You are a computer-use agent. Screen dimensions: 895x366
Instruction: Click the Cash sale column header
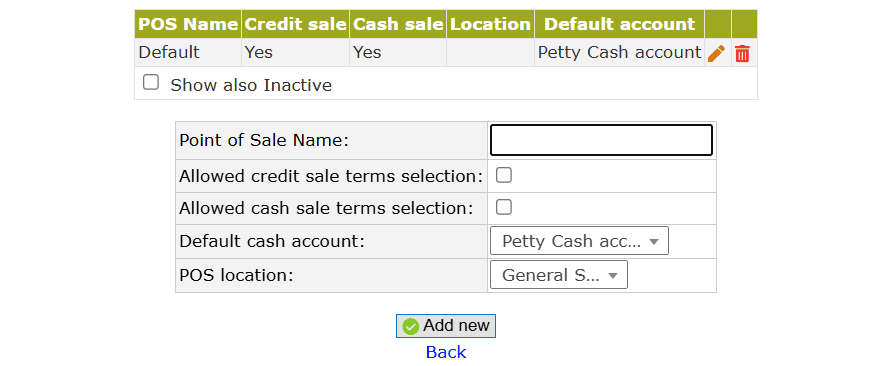pos(398,24)
